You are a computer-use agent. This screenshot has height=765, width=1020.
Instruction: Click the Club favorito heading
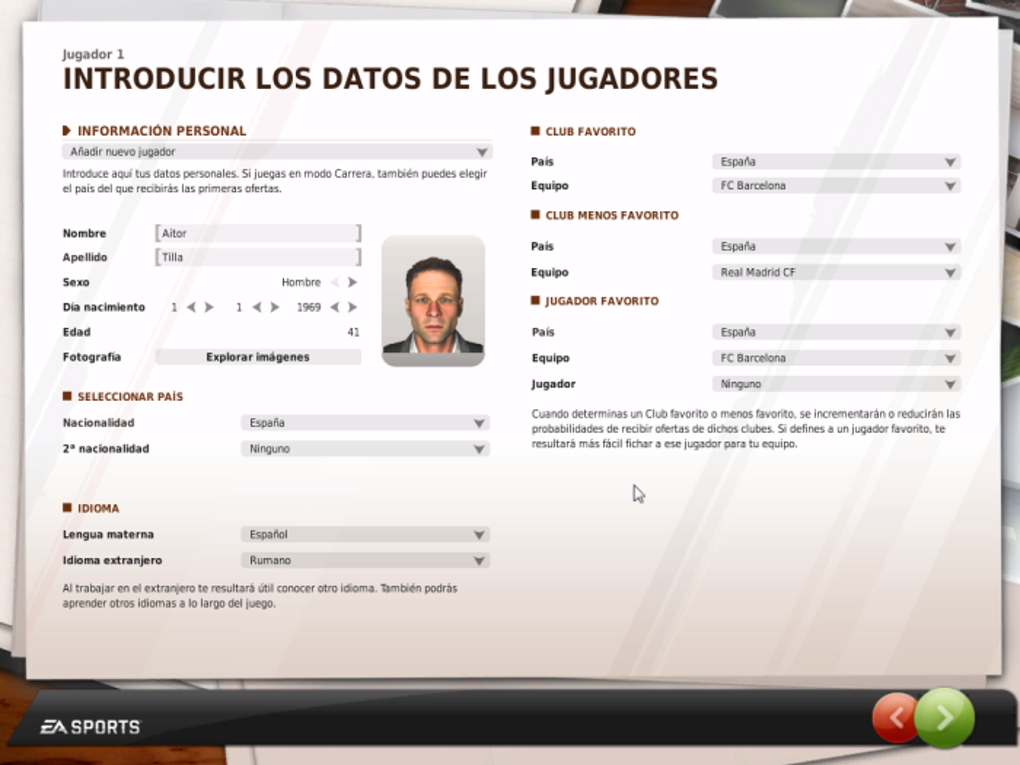(590, 131)
